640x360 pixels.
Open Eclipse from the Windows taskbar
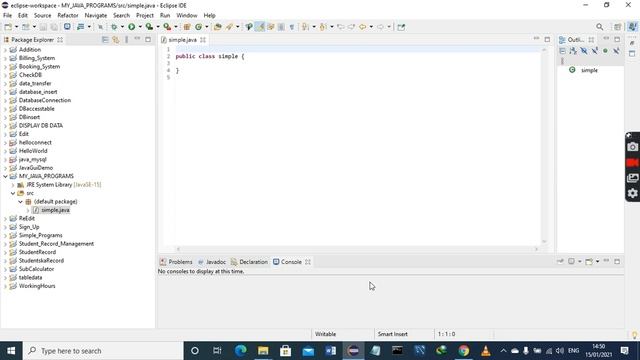(x=353, y=351)
